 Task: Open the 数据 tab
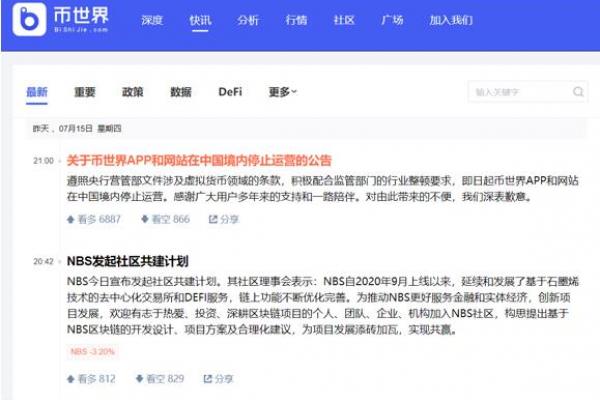[181, 92]
